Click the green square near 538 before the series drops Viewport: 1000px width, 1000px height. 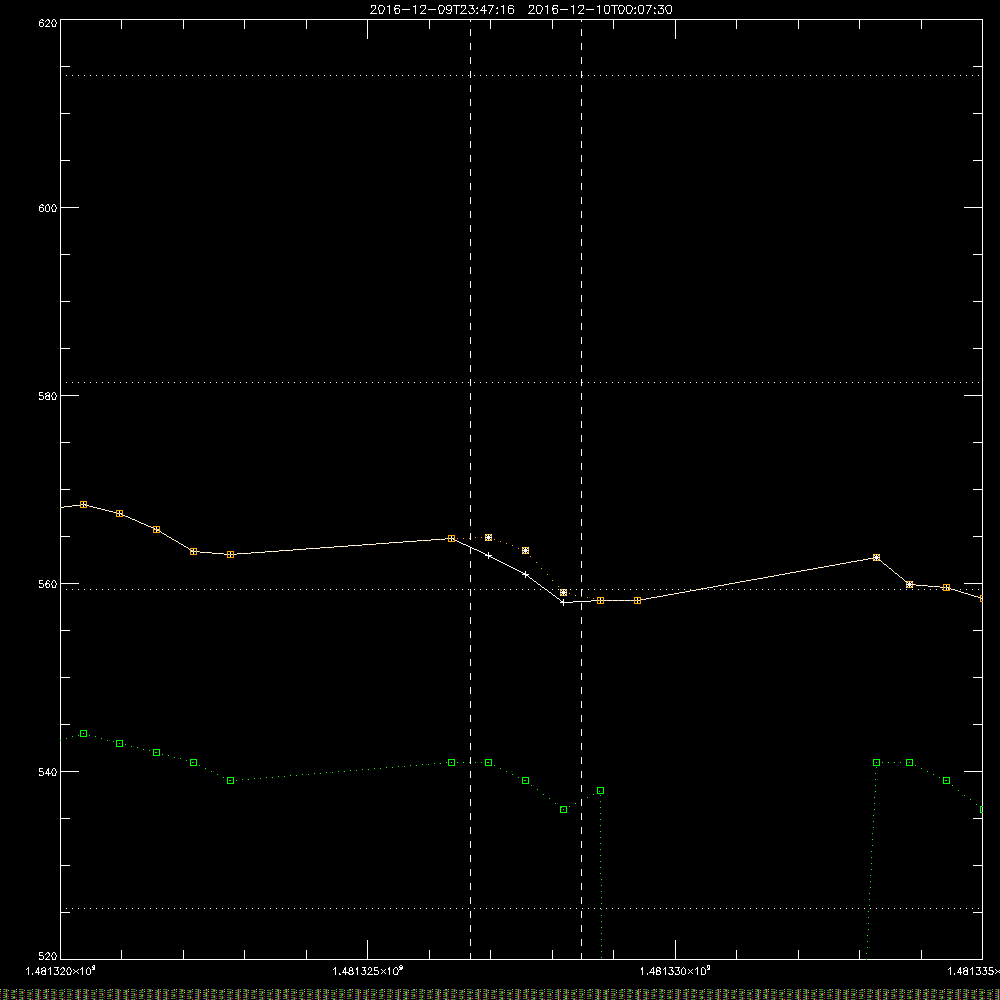pyautogui.click(x=600, y=791)
